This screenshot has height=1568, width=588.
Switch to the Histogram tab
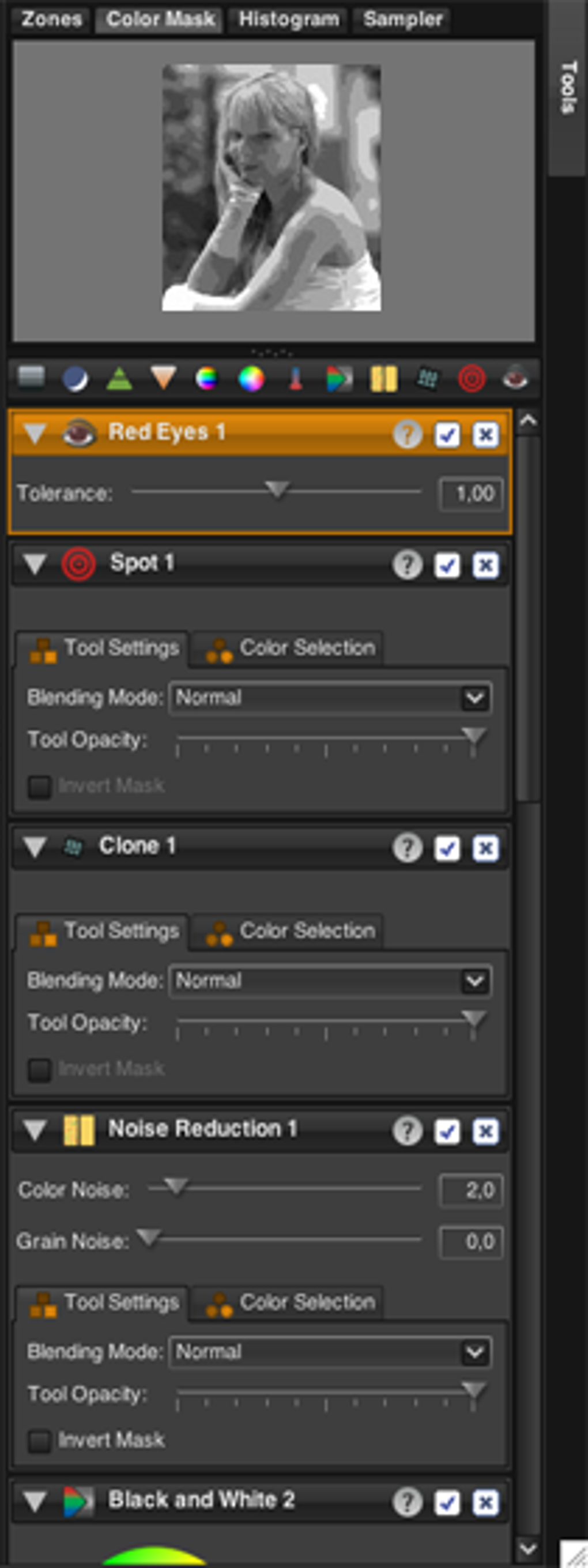point(288,18)
